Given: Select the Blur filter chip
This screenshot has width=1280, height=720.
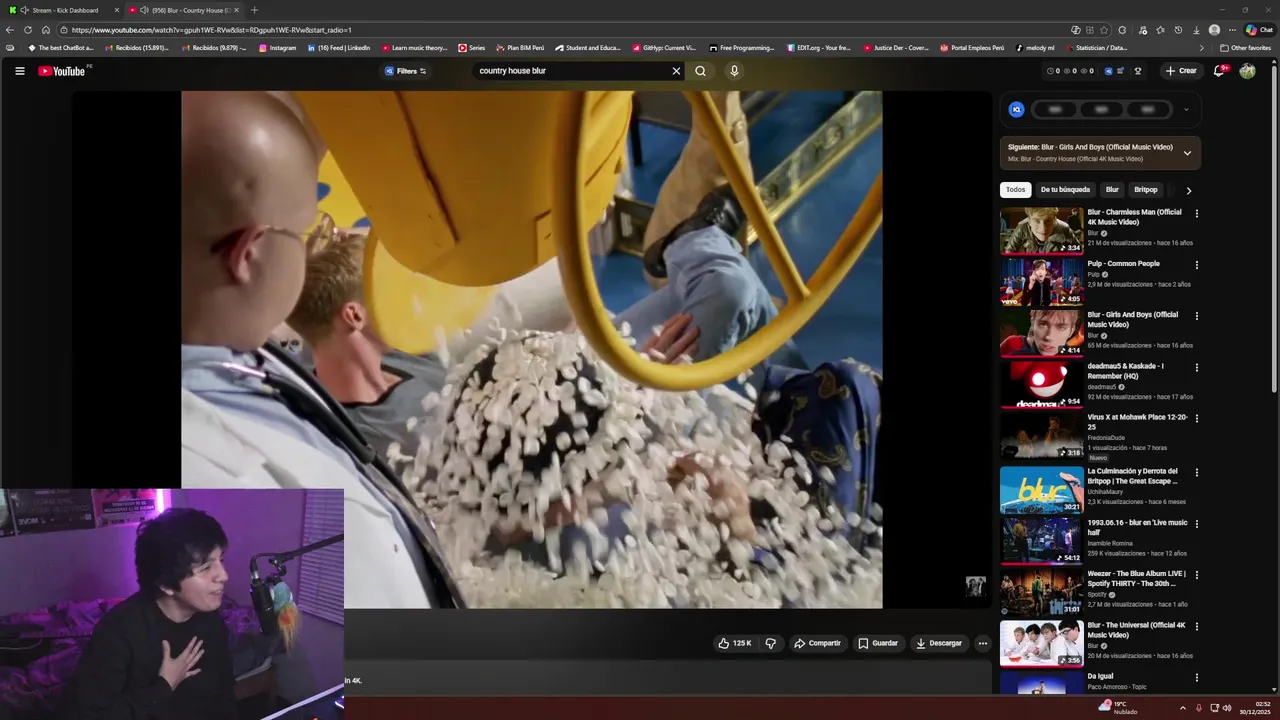Looking at the screenshot, I should click(x=1112, y=190).
